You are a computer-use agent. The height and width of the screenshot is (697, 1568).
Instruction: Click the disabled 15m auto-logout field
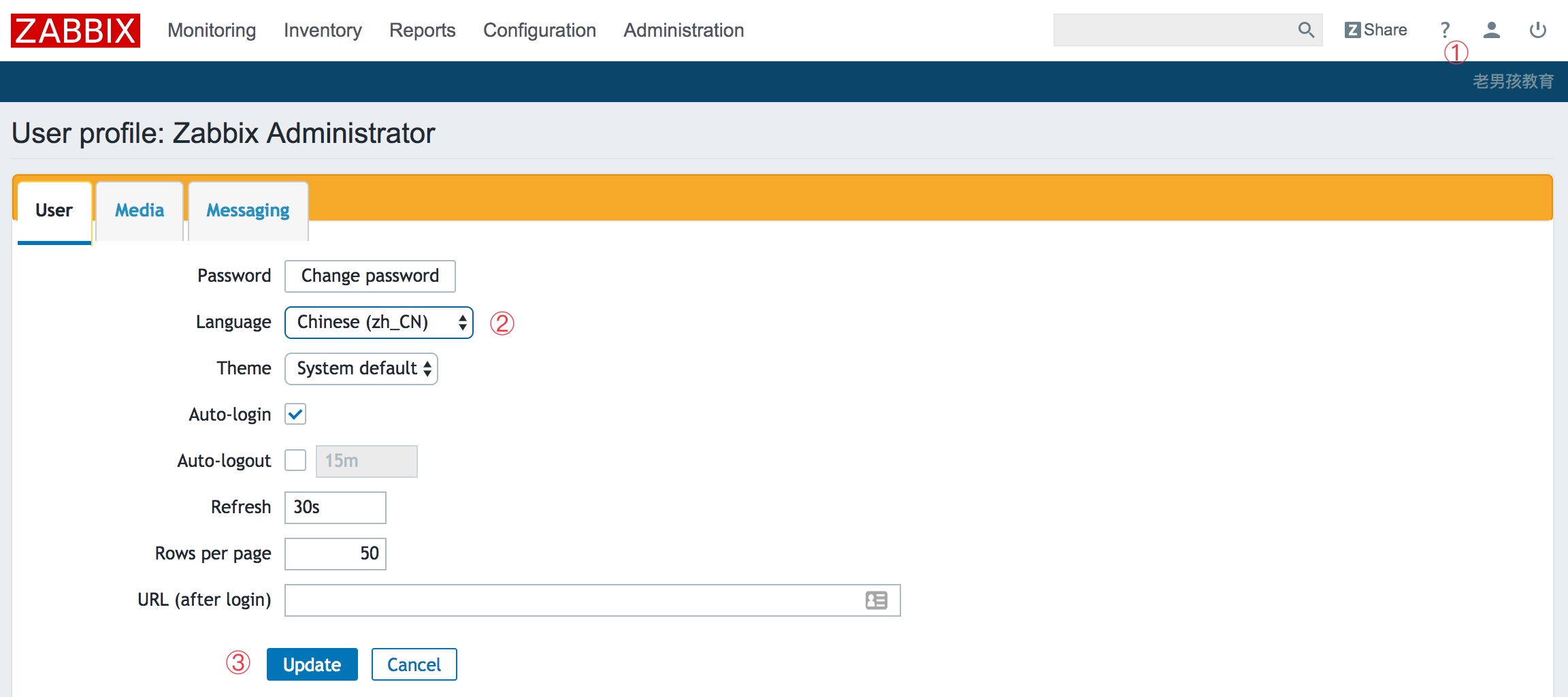(367, 461)
